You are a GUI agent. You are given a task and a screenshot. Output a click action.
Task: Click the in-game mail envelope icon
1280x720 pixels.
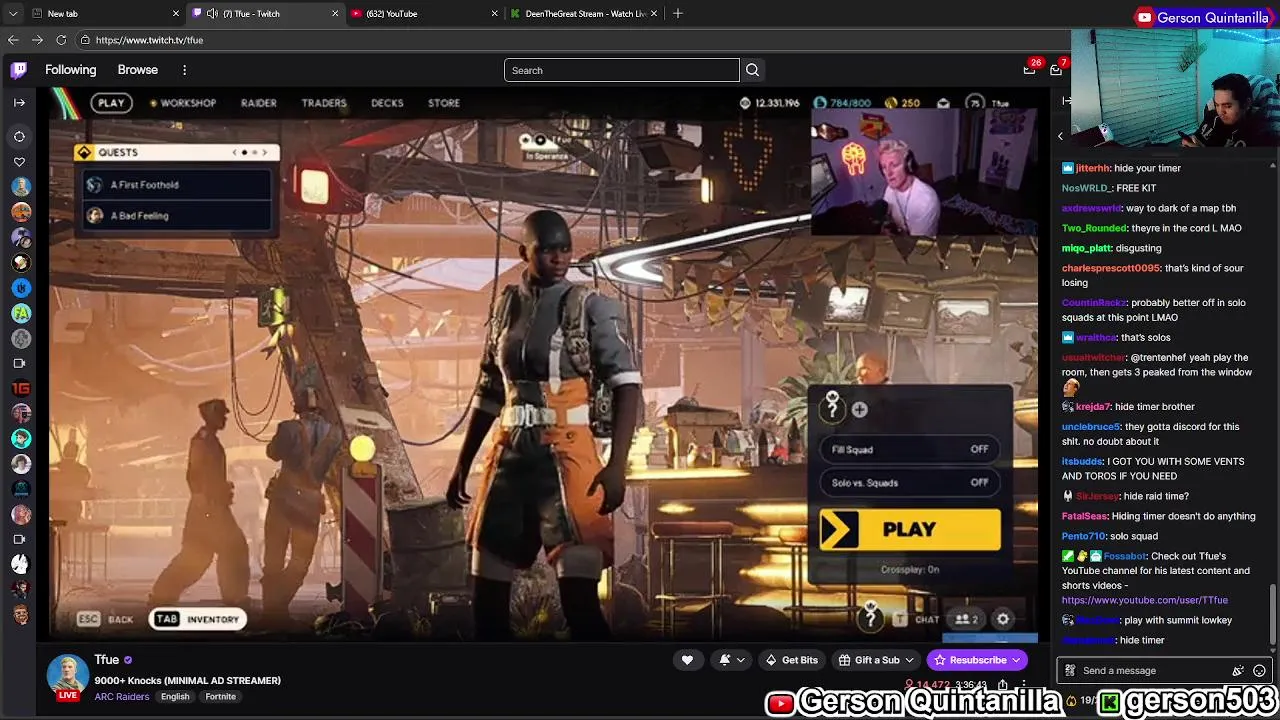coord(943,103)
